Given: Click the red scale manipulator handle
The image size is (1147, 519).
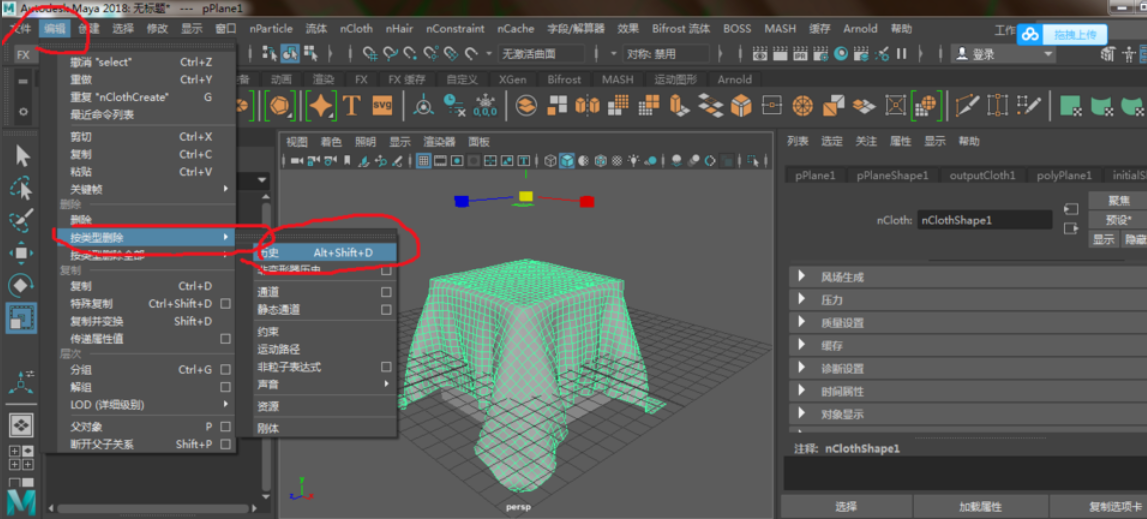Looking at the screenshot, I should (587, 202).
